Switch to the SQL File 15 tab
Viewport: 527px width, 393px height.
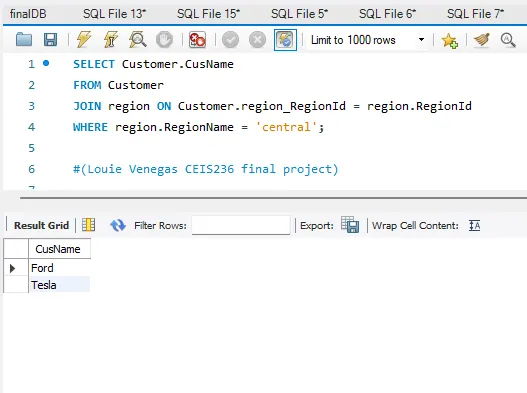click(209, 14)
